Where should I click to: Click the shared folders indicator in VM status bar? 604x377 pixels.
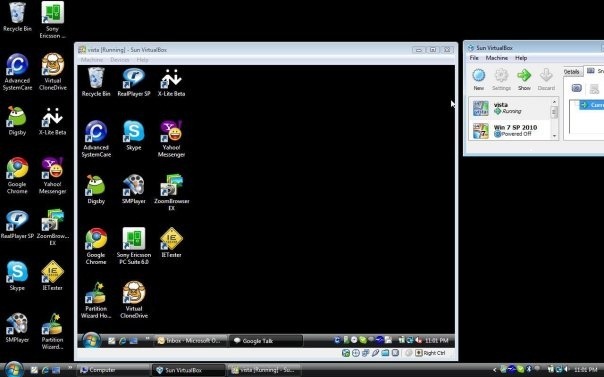(385, 353)
